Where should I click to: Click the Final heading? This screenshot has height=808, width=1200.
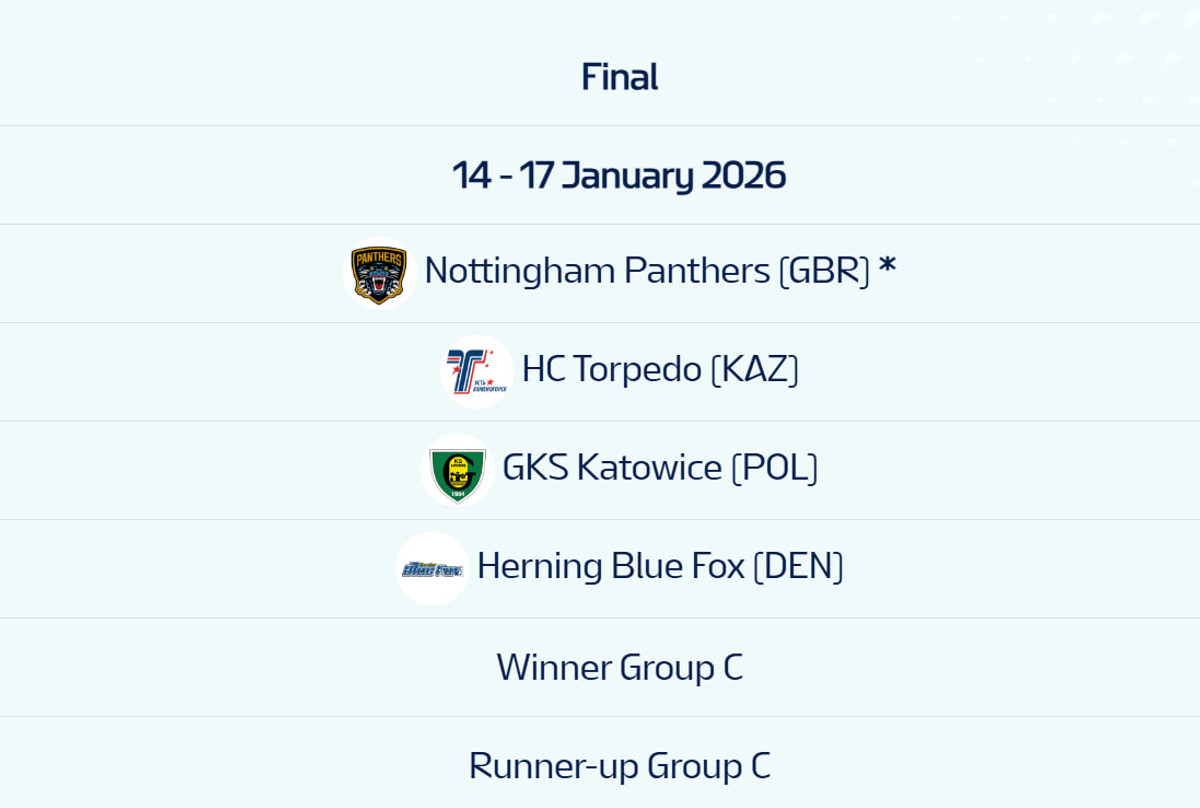(619, 77)
